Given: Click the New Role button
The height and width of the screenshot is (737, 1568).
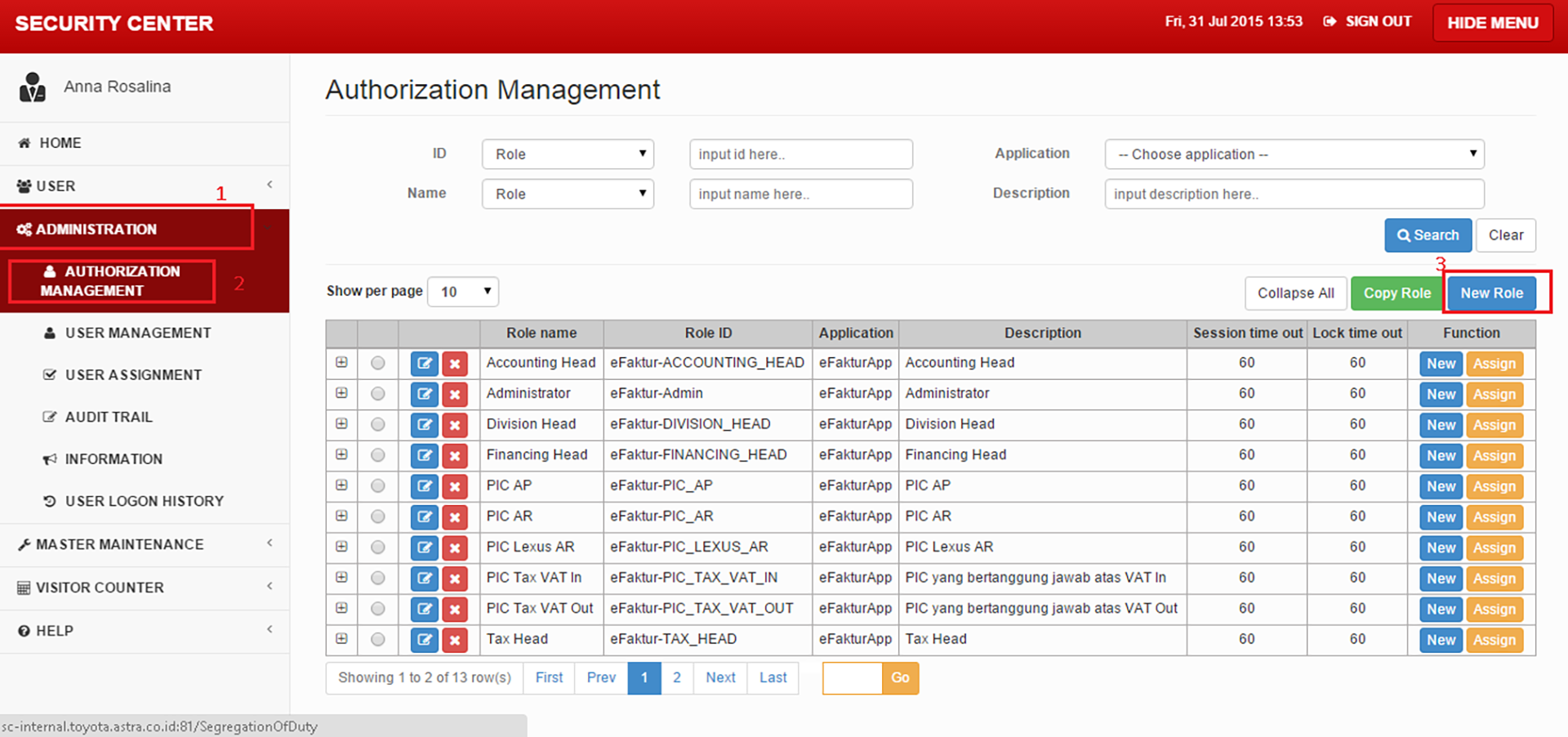Looking at the screenshot, I should coord(1491,293).
